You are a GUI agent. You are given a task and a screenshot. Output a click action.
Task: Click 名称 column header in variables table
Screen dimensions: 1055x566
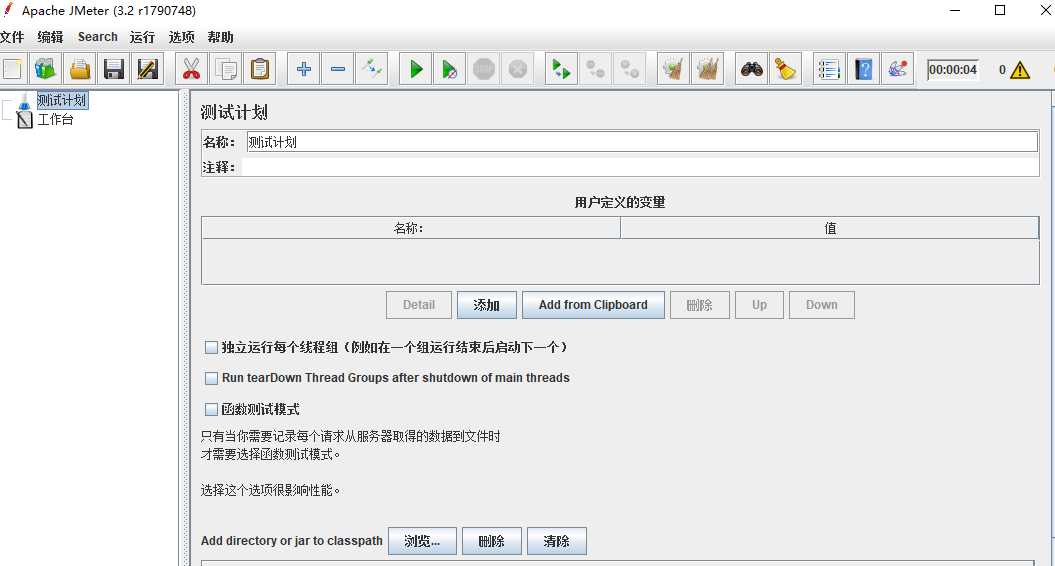tap(410, 228)
